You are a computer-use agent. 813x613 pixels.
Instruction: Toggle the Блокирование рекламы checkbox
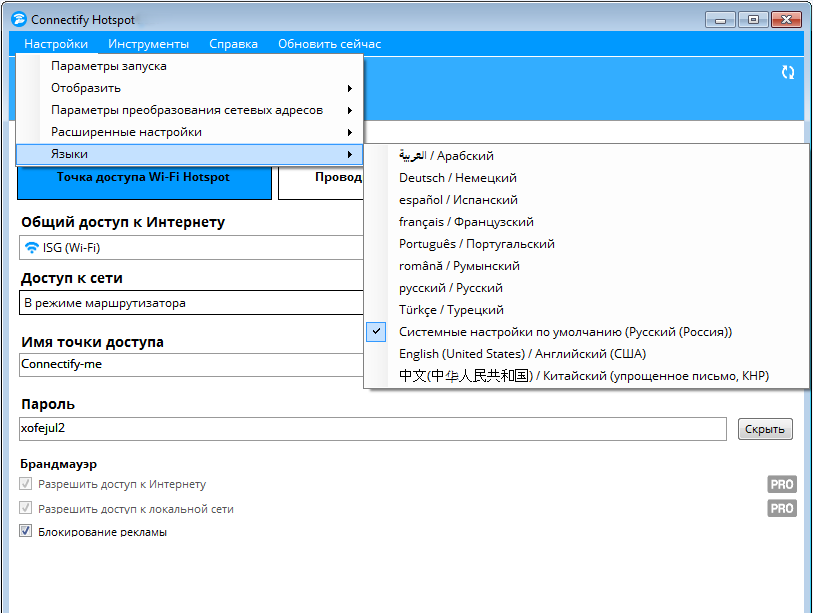pyautogui.click(x=26, y=532)
